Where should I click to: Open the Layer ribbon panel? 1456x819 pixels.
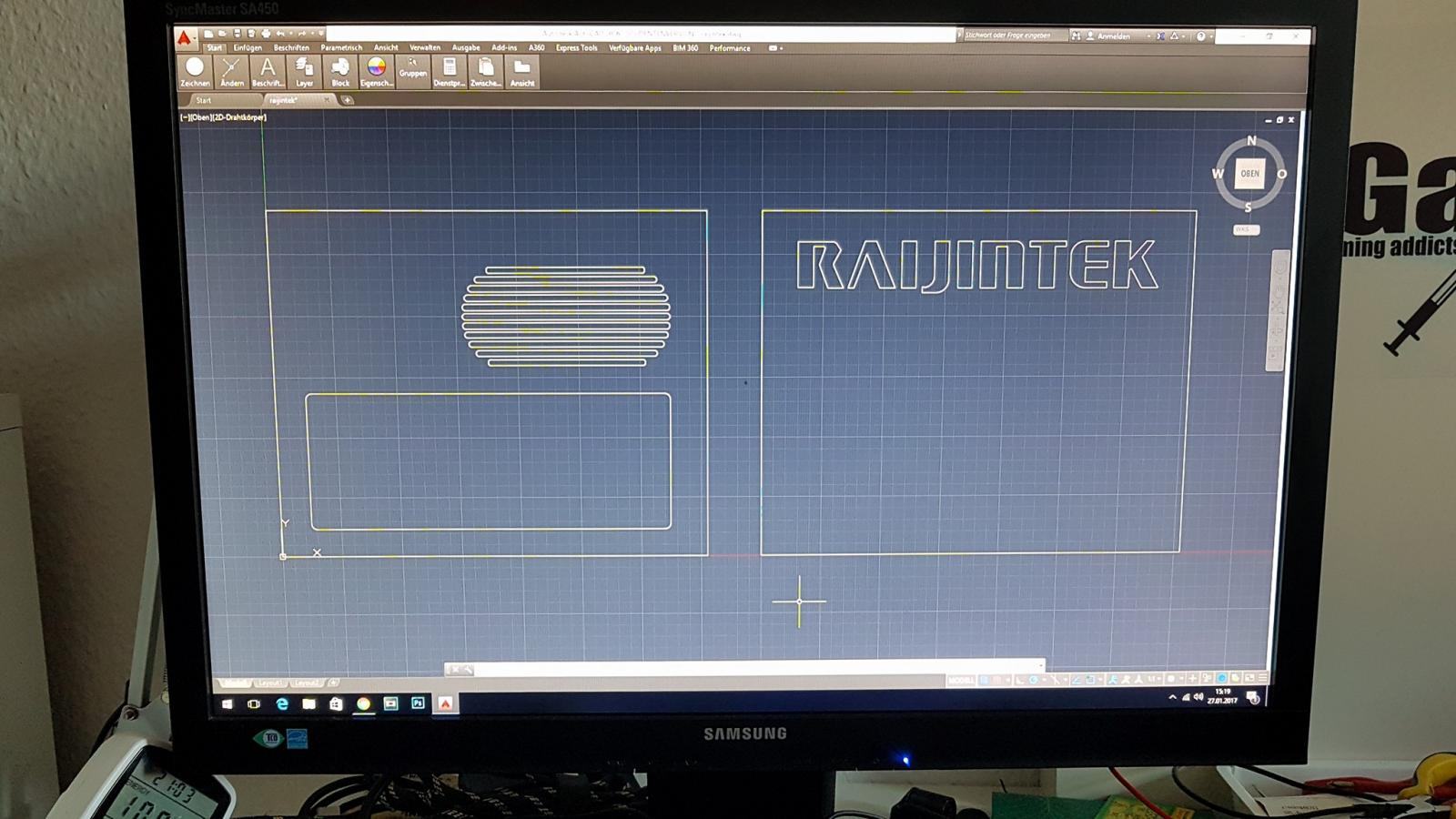pyautogui.click(x=304, y=72)
